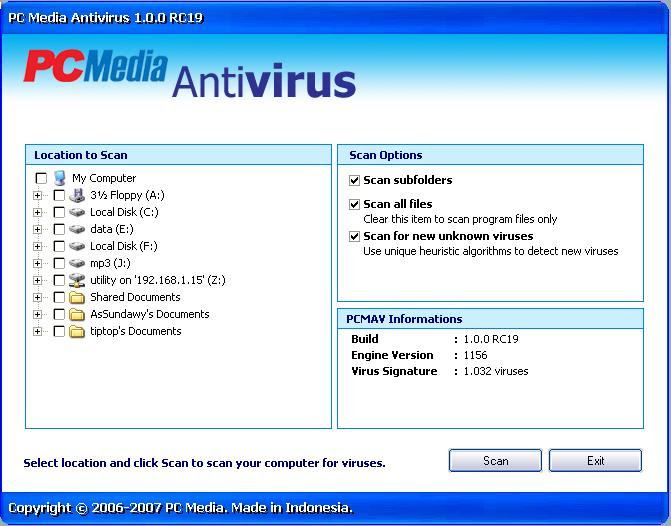The width and height of the screenshot is (671, 526).
Task: Click the tiptop's Documents folder icon
Action: point(77,331)
